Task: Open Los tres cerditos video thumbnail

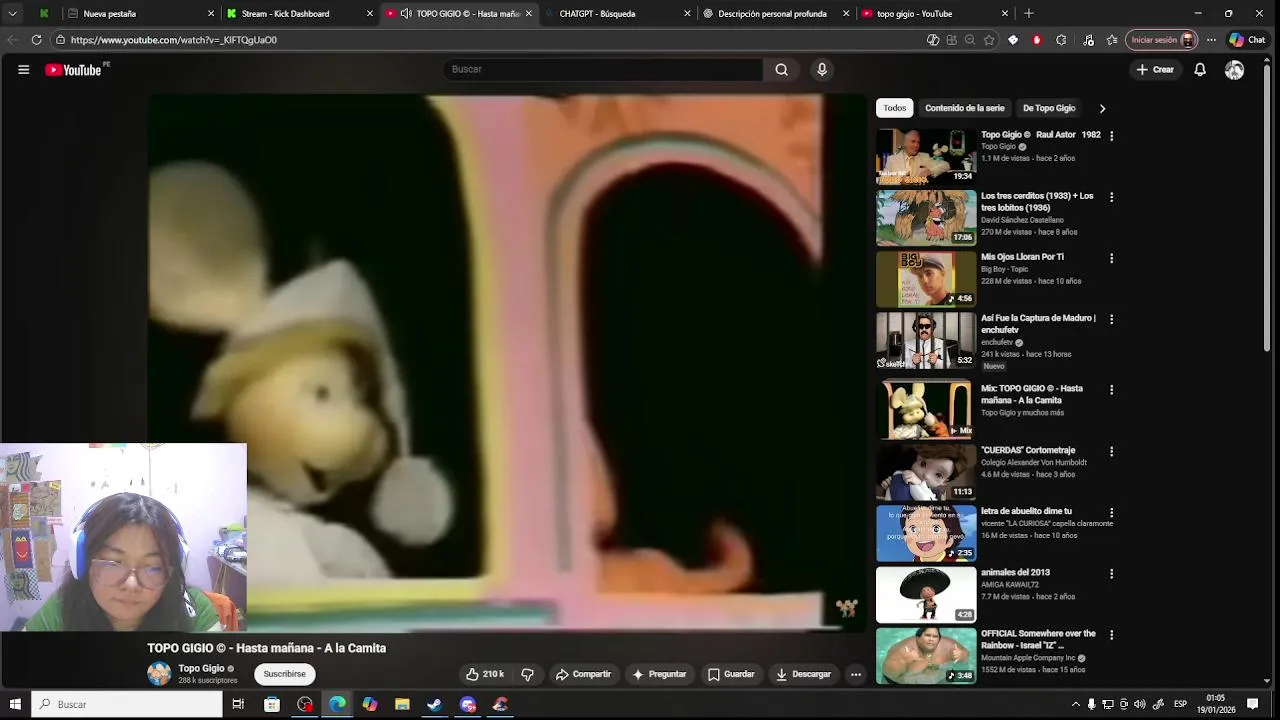Action: 926,217
